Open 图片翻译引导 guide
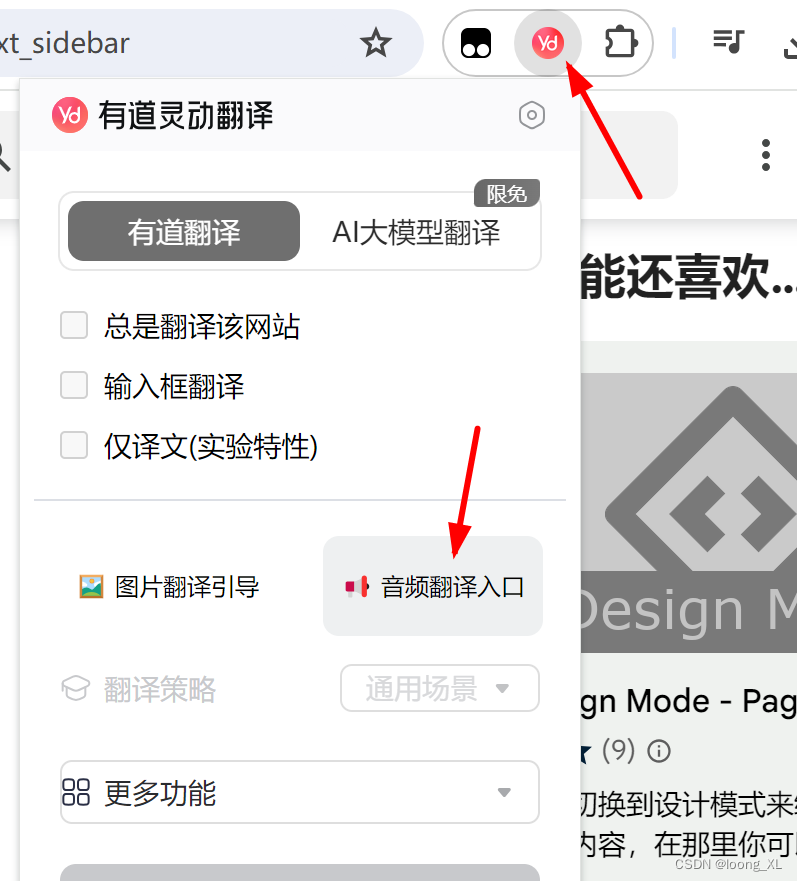Screen dimensions: 797x881 point(169,587)
